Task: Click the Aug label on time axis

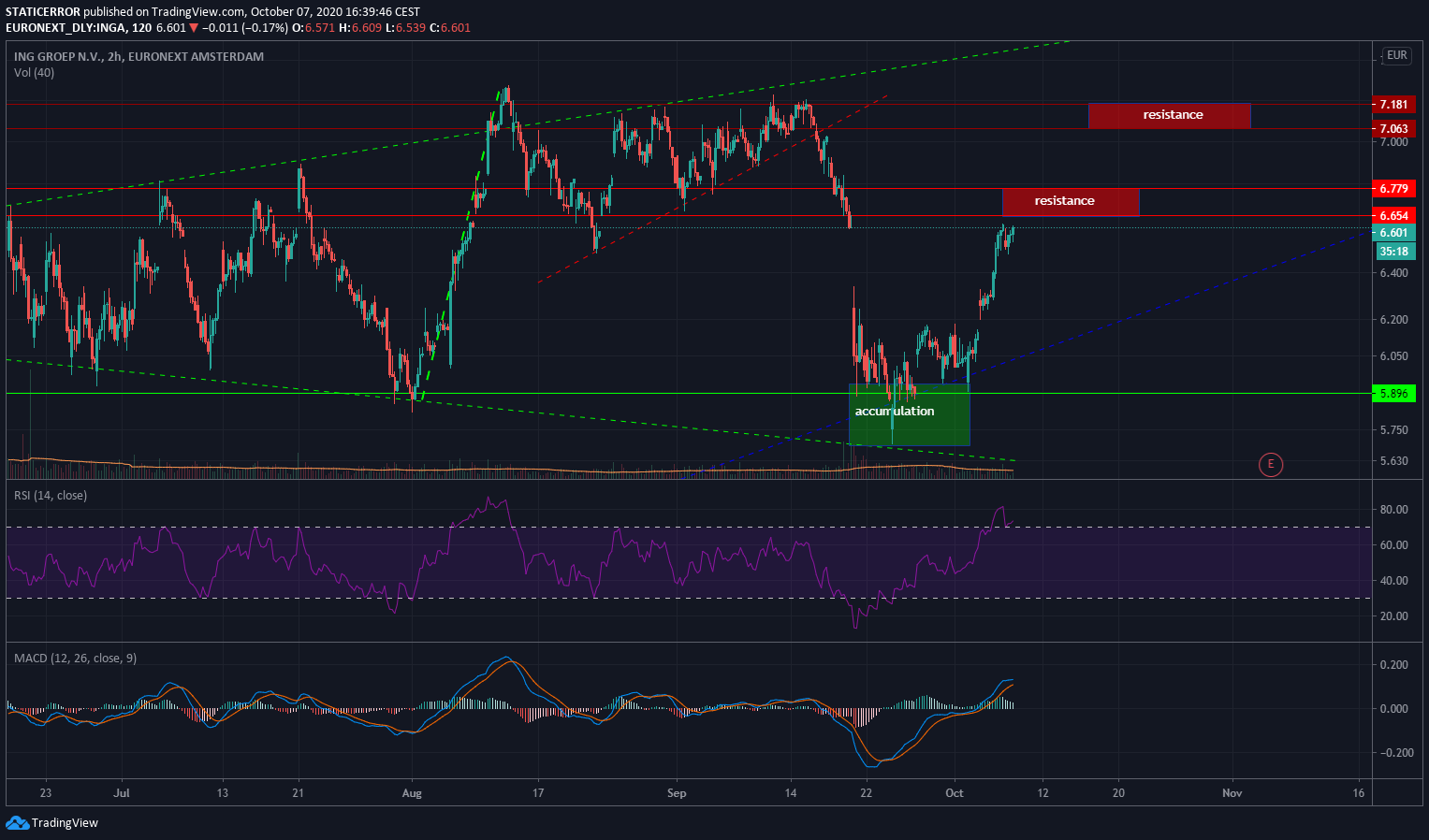Action: point(412,793)
